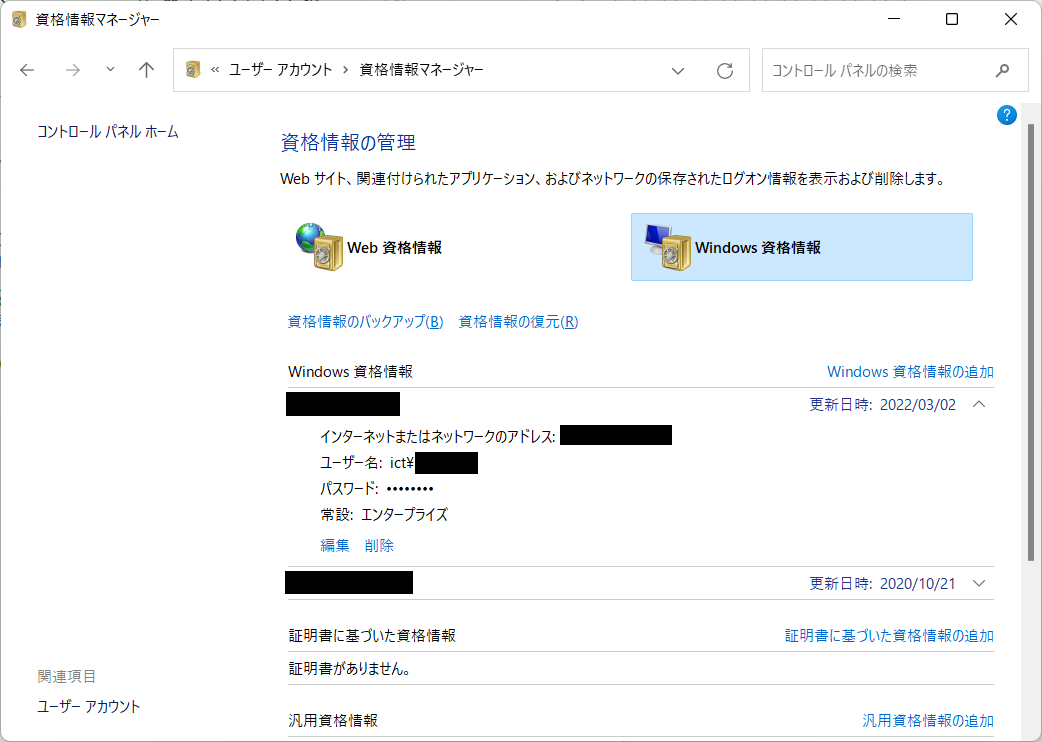
Task: Click 汎用資格情報の追加 link
Action: (928, 720)
